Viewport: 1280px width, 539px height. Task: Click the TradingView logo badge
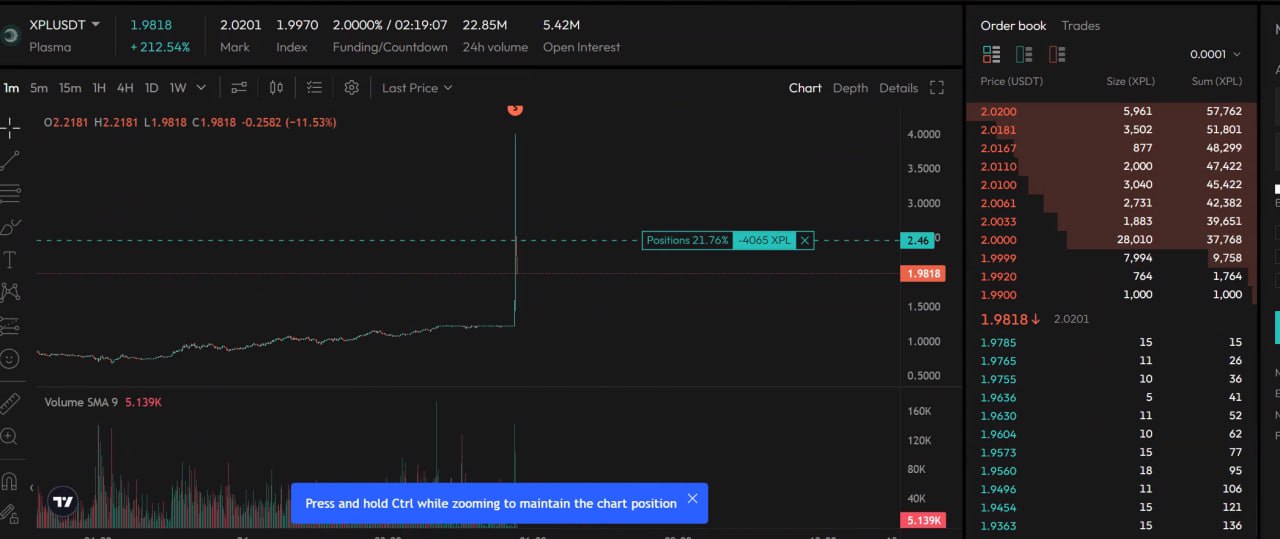point(63,502)
